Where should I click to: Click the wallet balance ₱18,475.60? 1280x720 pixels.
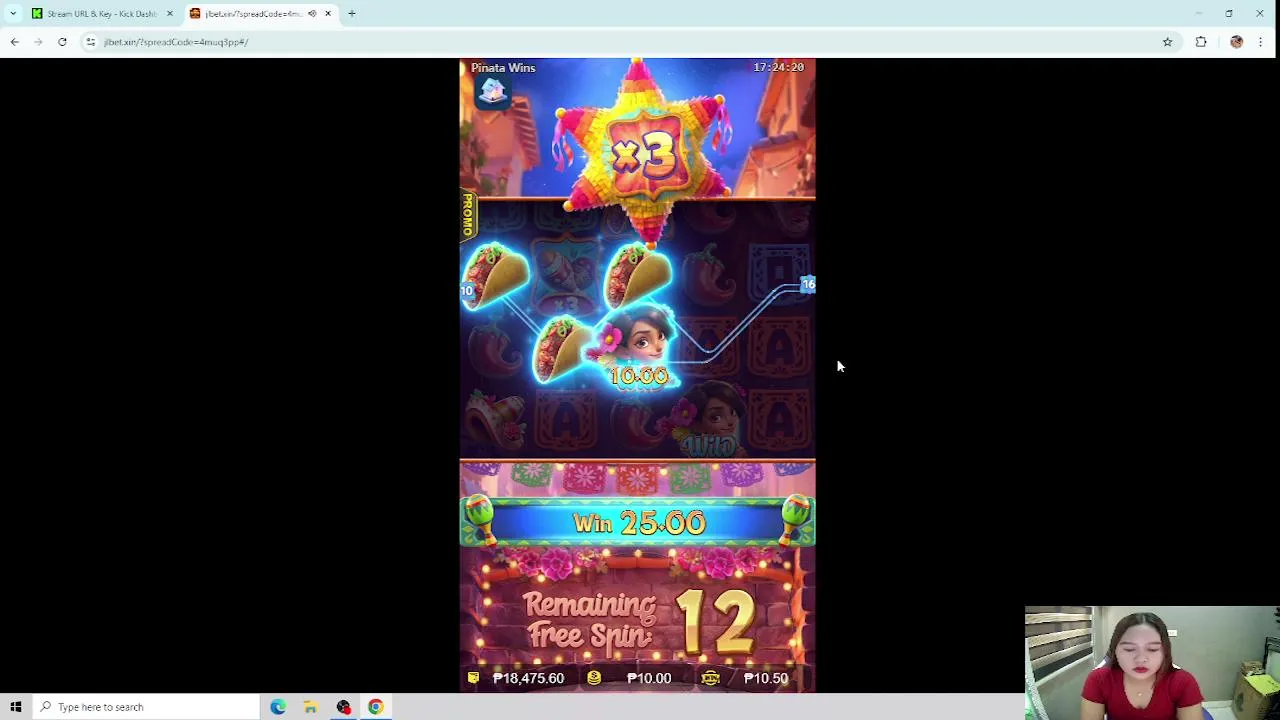tap(528, 678)
